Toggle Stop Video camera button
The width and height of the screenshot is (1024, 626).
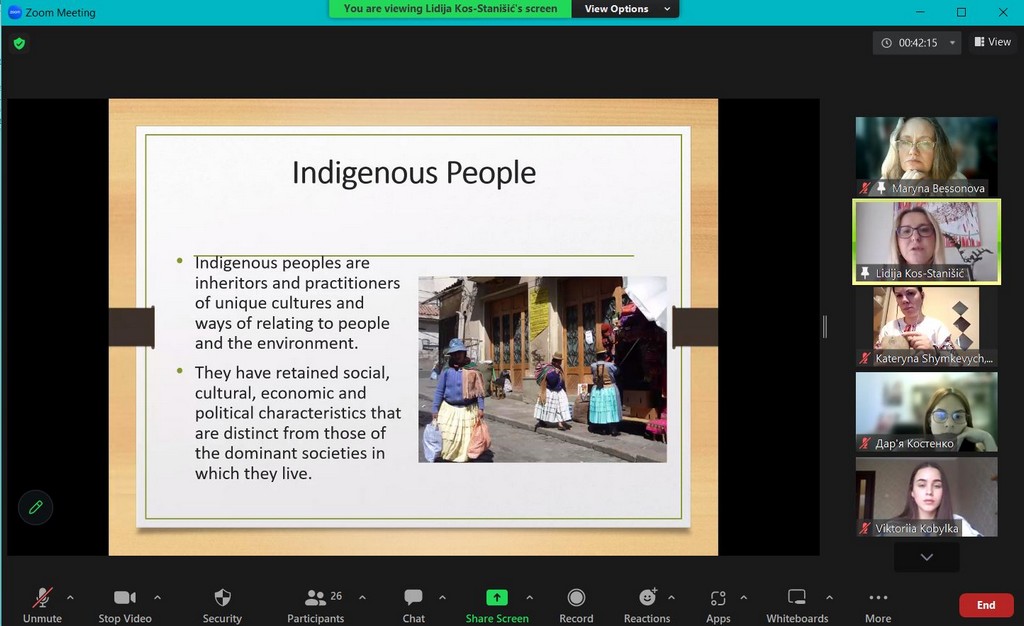(x=125, y=598)
